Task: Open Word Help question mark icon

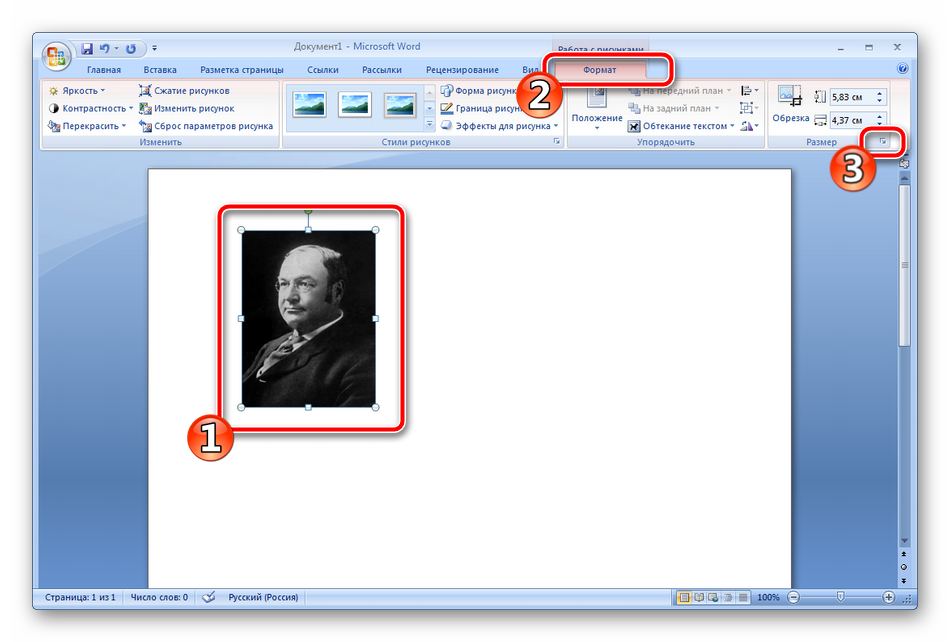Action: [902, 70]
